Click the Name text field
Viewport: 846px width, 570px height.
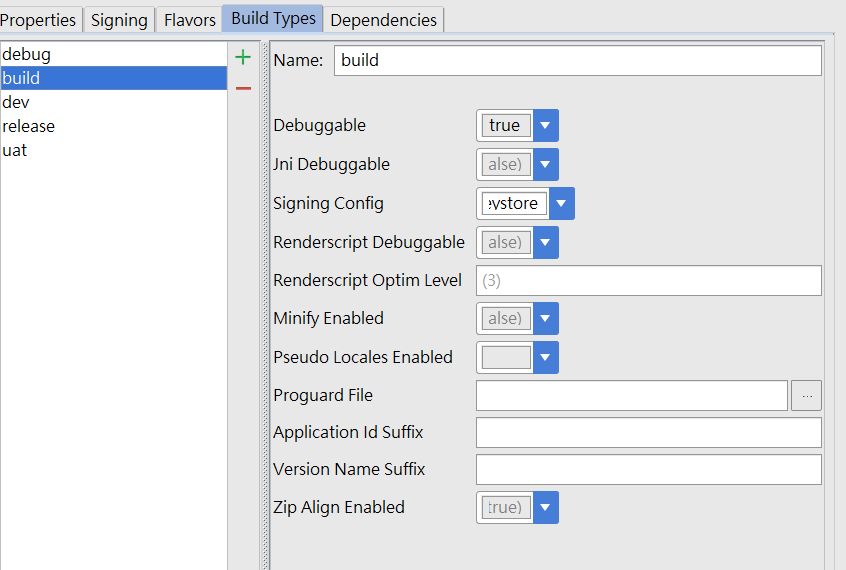pos(577,60)
